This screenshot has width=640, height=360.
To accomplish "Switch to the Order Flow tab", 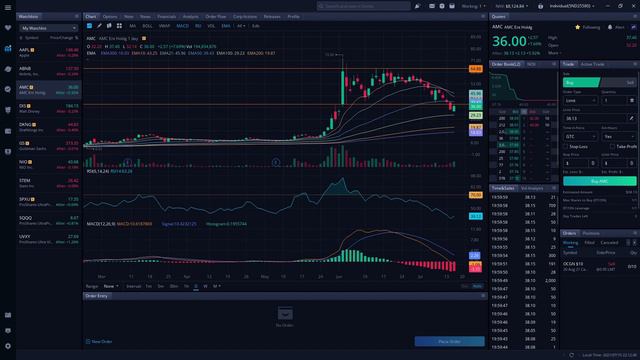I will tap(216, 17).
